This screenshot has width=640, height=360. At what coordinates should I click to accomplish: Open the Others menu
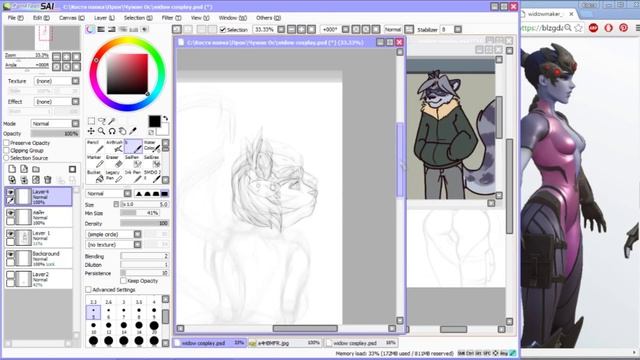(269, 18)
